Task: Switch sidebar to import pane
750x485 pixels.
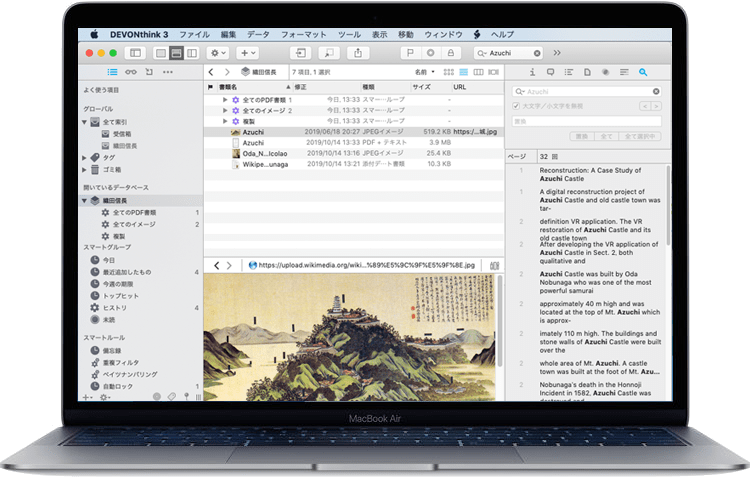Action: (149, 72)
